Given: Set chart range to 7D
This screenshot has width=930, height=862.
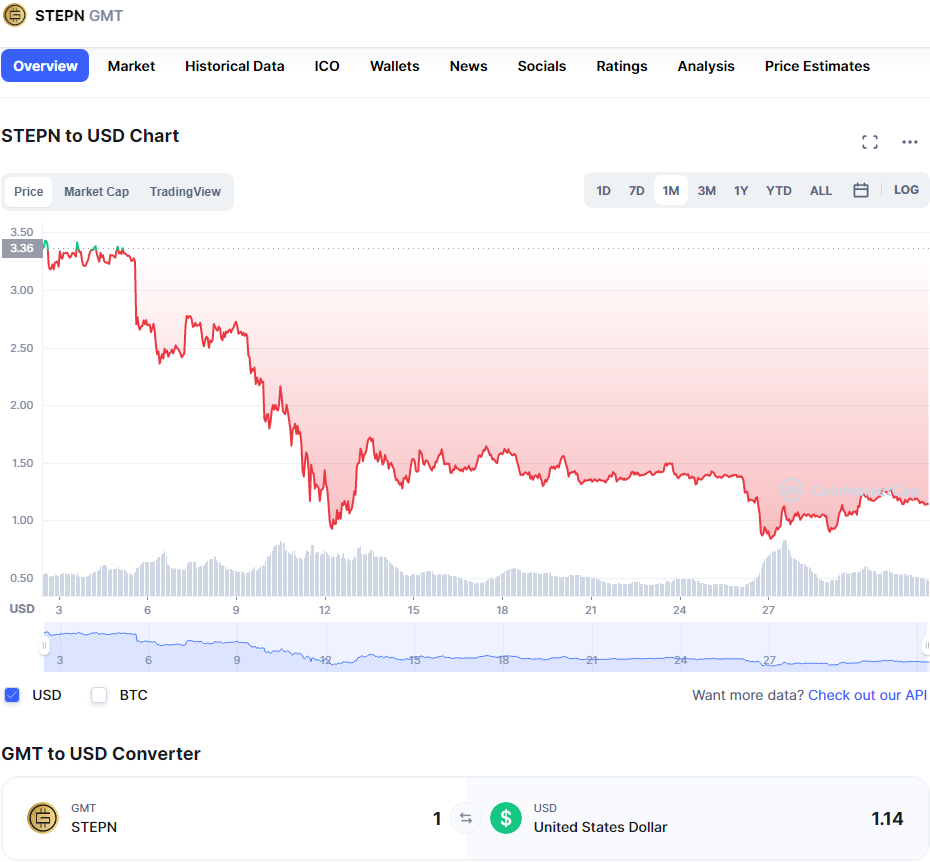Looking at the screenshot, I should click(636, 190).
